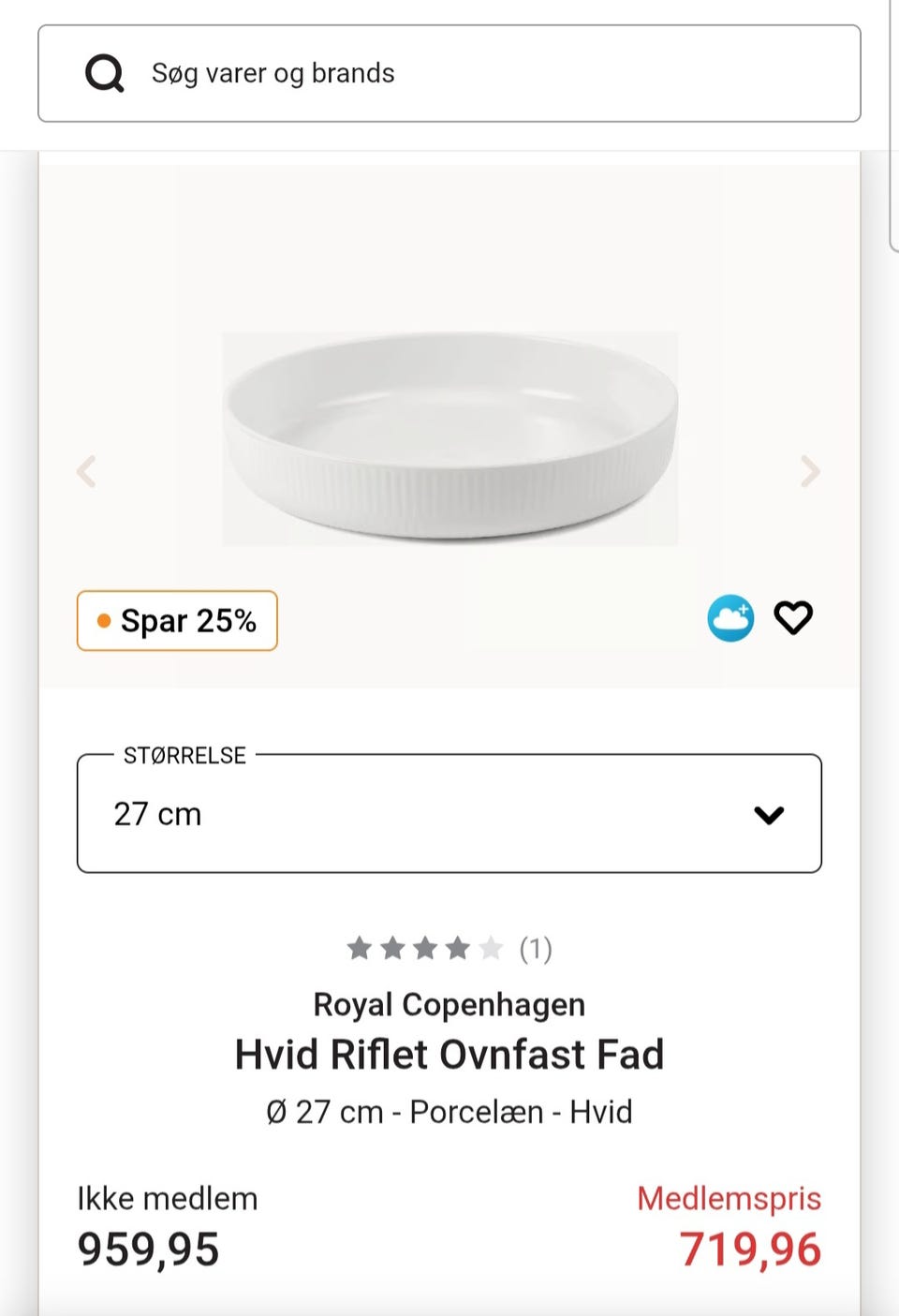
Task: Show the next product image
Action: [x=810, y=471]
